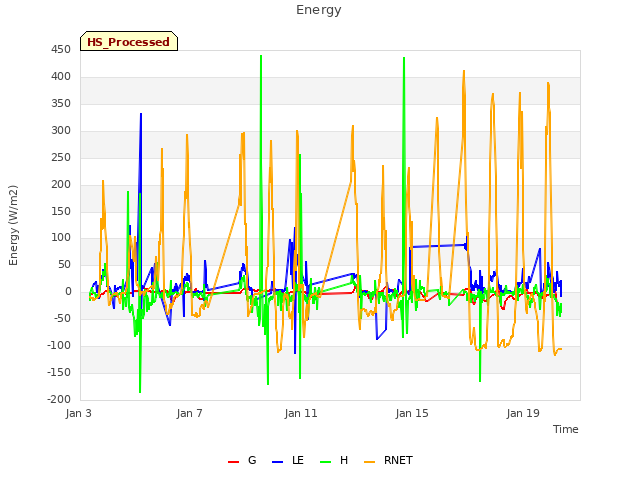Click the Jan 19 x-axis label

point(523,413)
